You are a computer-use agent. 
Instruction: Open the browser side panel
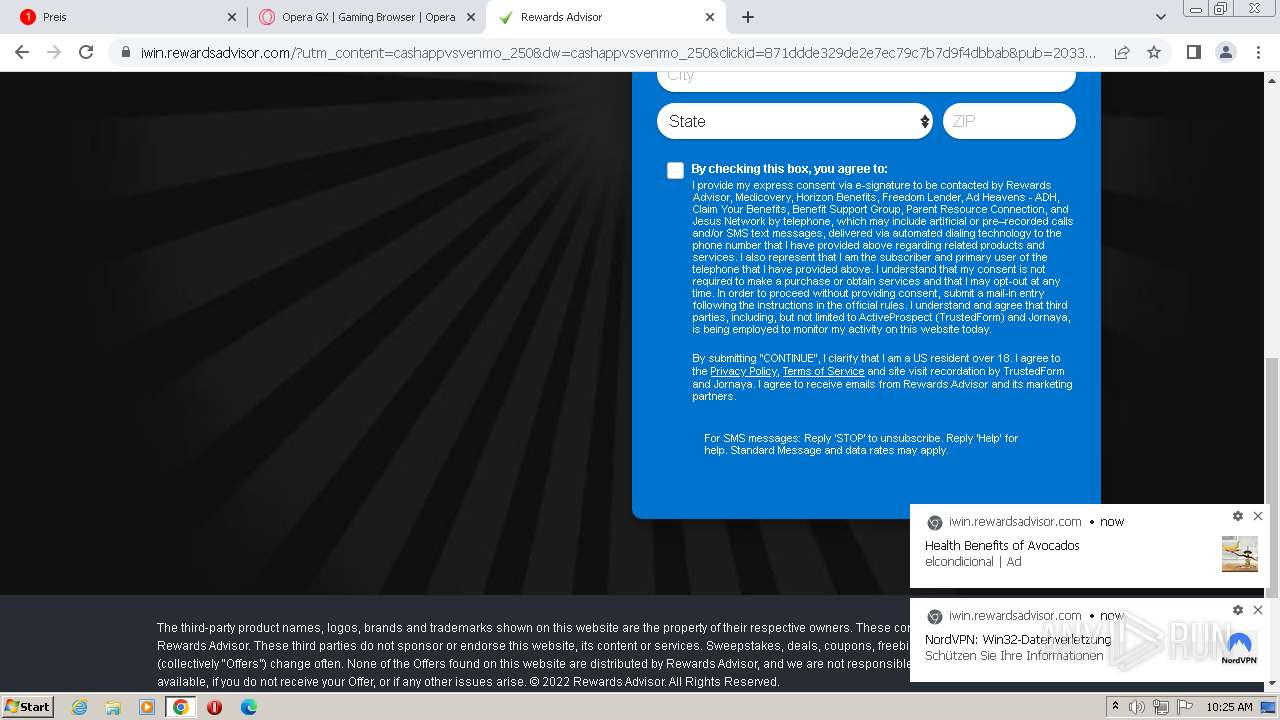point(1193,52)
